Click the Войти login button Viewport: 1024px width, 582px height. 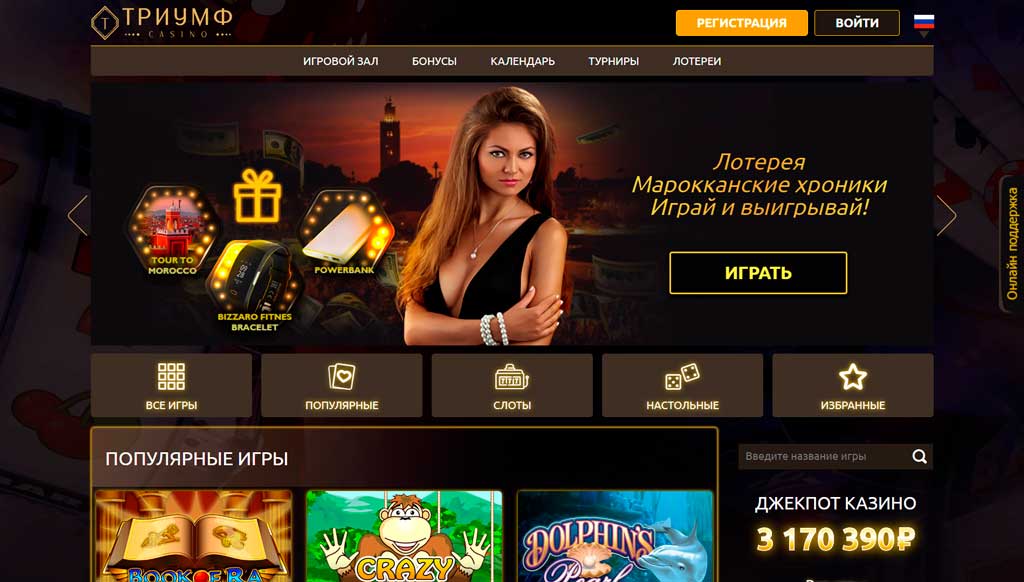point(857,23)
